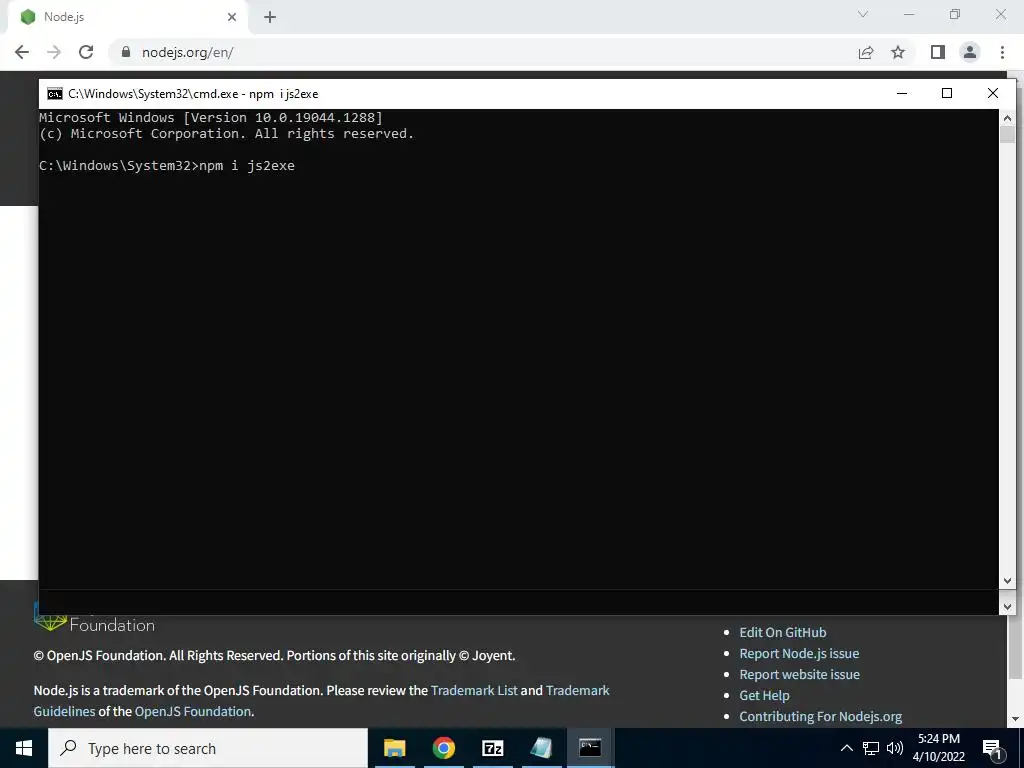Open network status tray icon
Screen dimensions: 1024x768
coord(871,748)
